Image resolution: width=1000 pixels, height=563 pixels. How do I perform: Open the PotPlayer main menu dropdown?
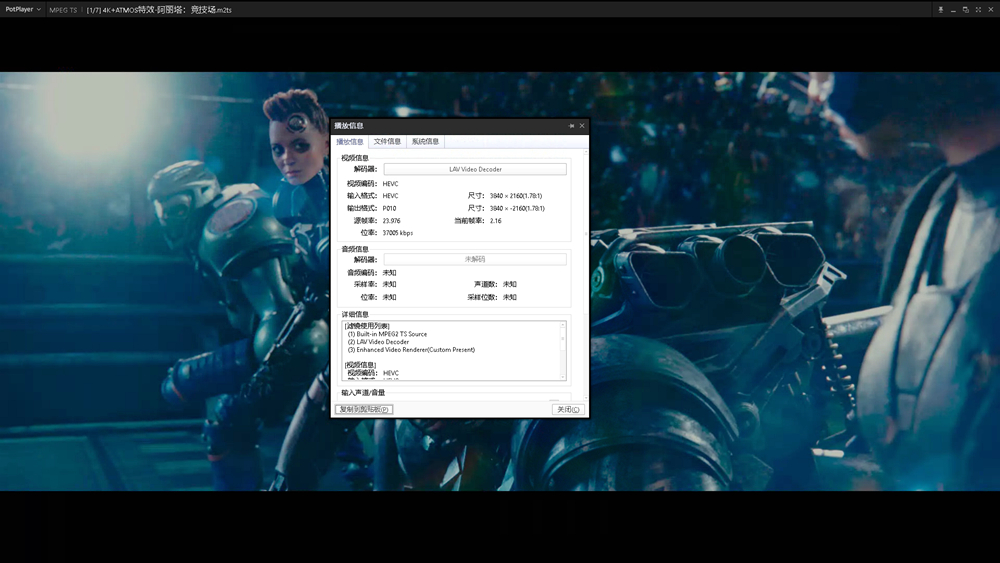click(x=23, y=10)
